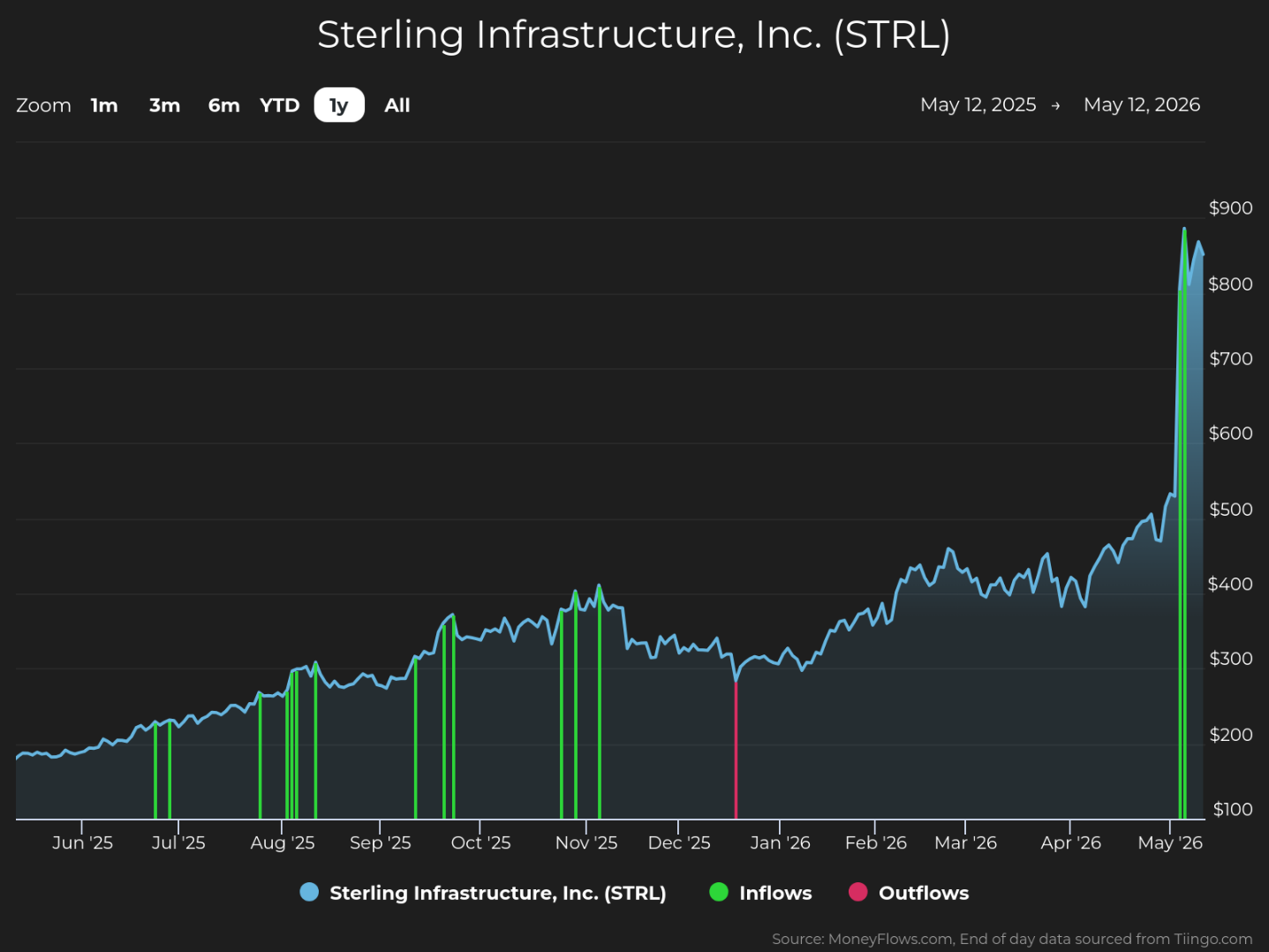1269x952 pixels.
Task: Click the red outflow marker in late December
Action: point(736,751)
